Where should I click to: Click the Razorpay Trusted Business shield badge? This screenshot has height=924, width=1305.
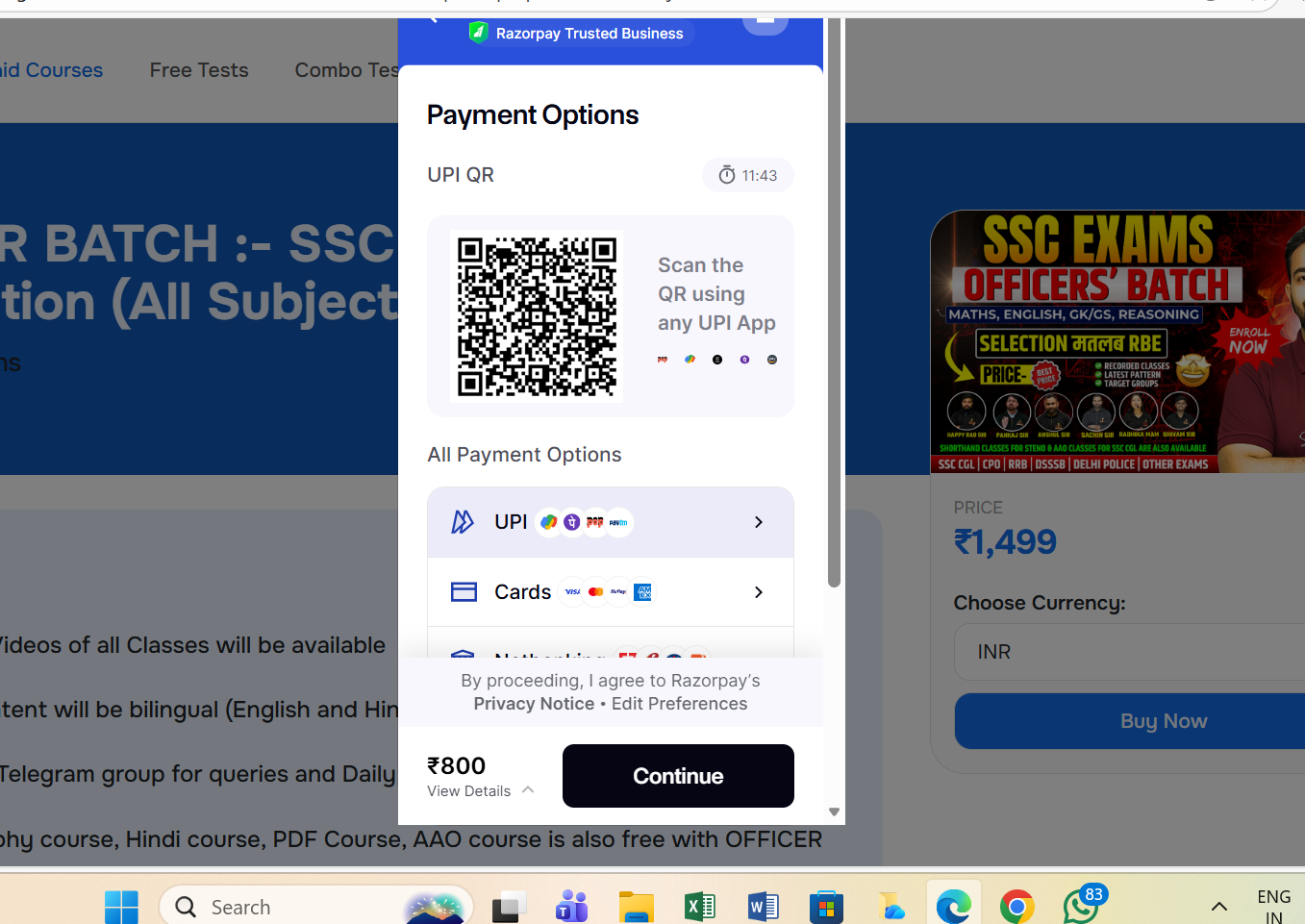pos(577,34)
